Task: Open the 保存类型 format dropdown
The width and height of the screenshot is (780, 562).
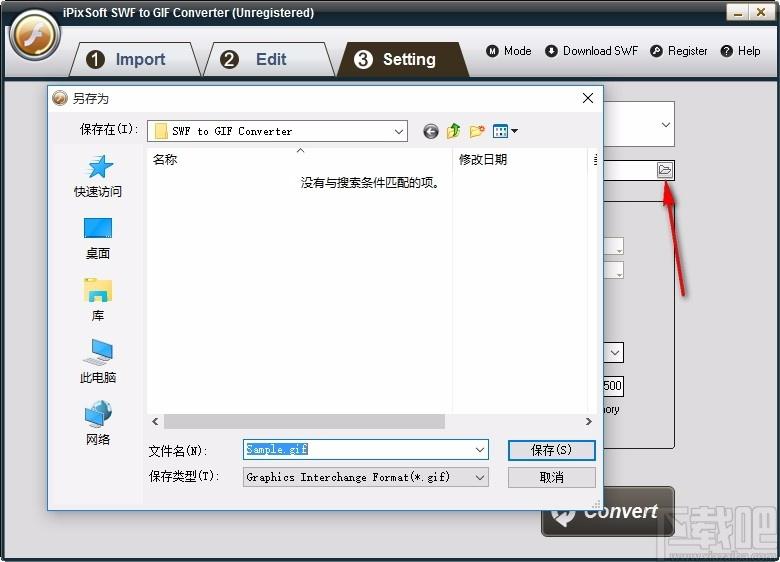Action: coord(480,478)
